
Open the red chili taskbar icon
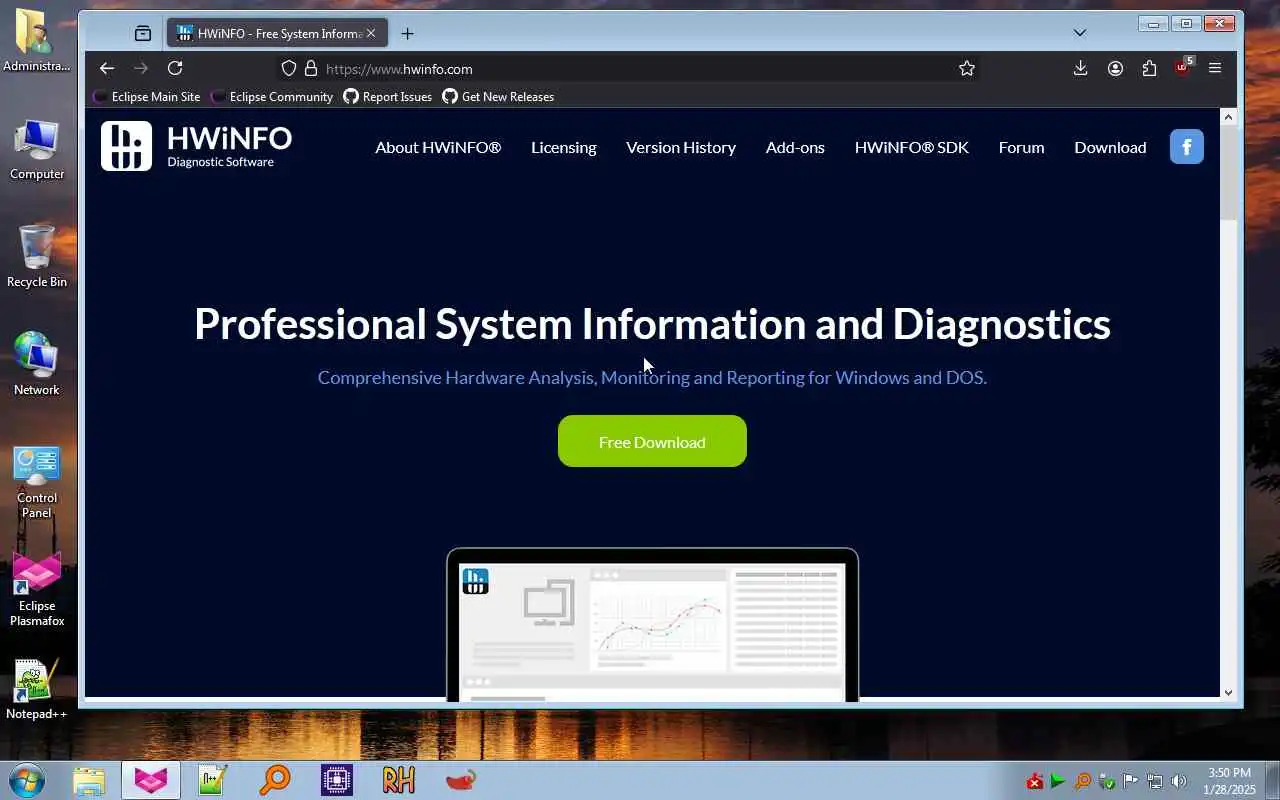pos(461,780)
